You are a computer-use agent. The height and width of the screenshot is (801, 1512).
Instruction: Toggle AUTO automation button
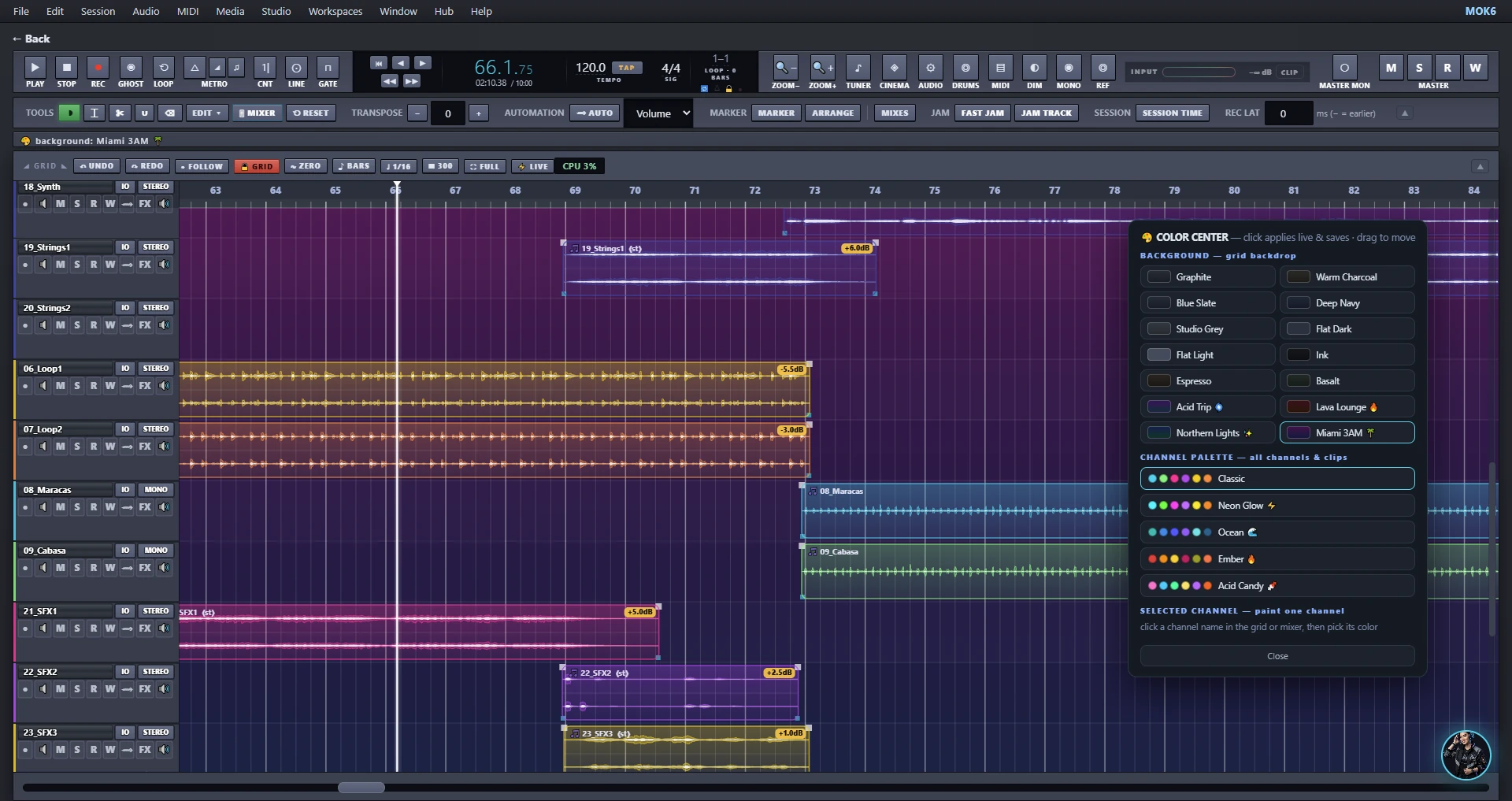click(594, 113)
